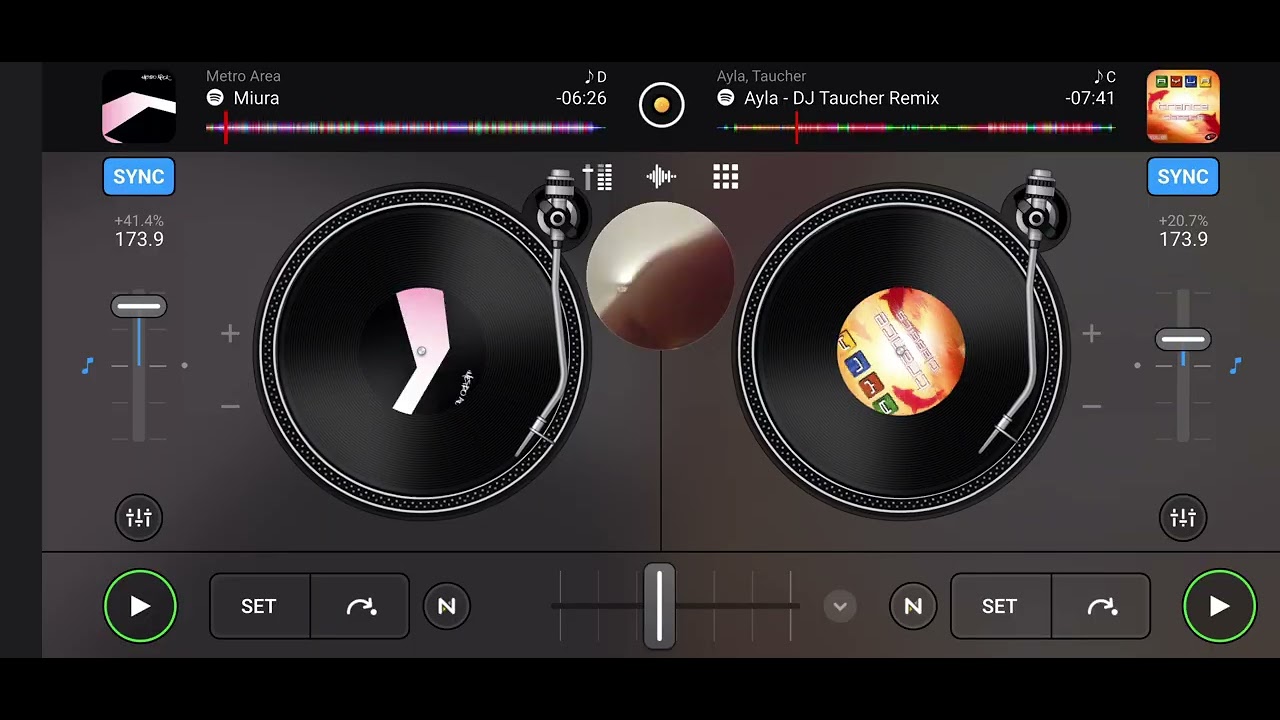
Task: Jump to cue on left deck
Action: (x=360, y=606)
